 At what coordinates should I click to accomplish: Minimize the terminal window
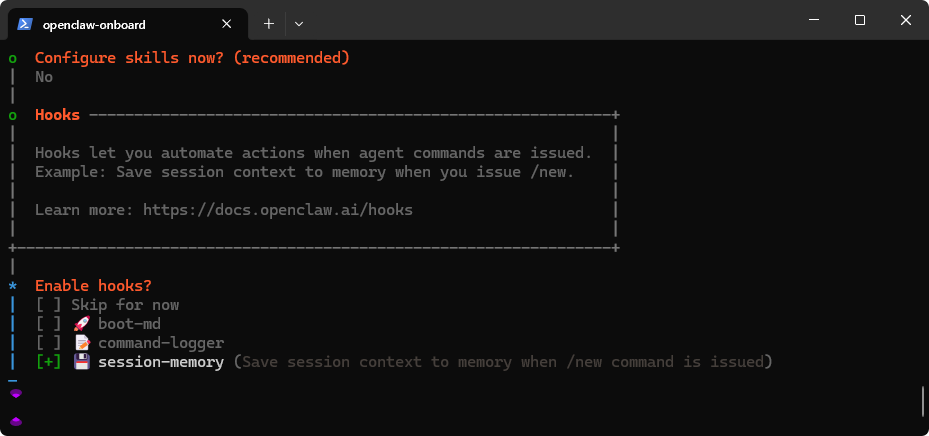point(813,21)
